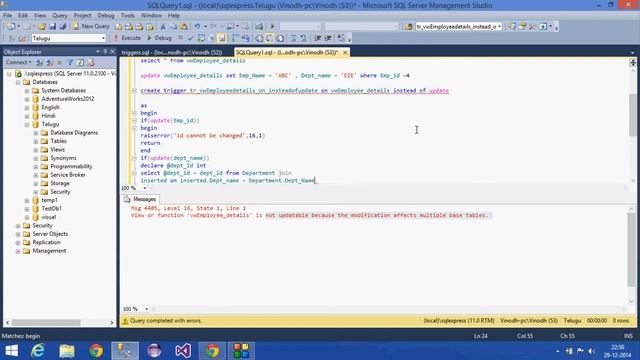This screenshot has height=360, width=640.
Task: Open the View menu
Action: pos(40,16)
